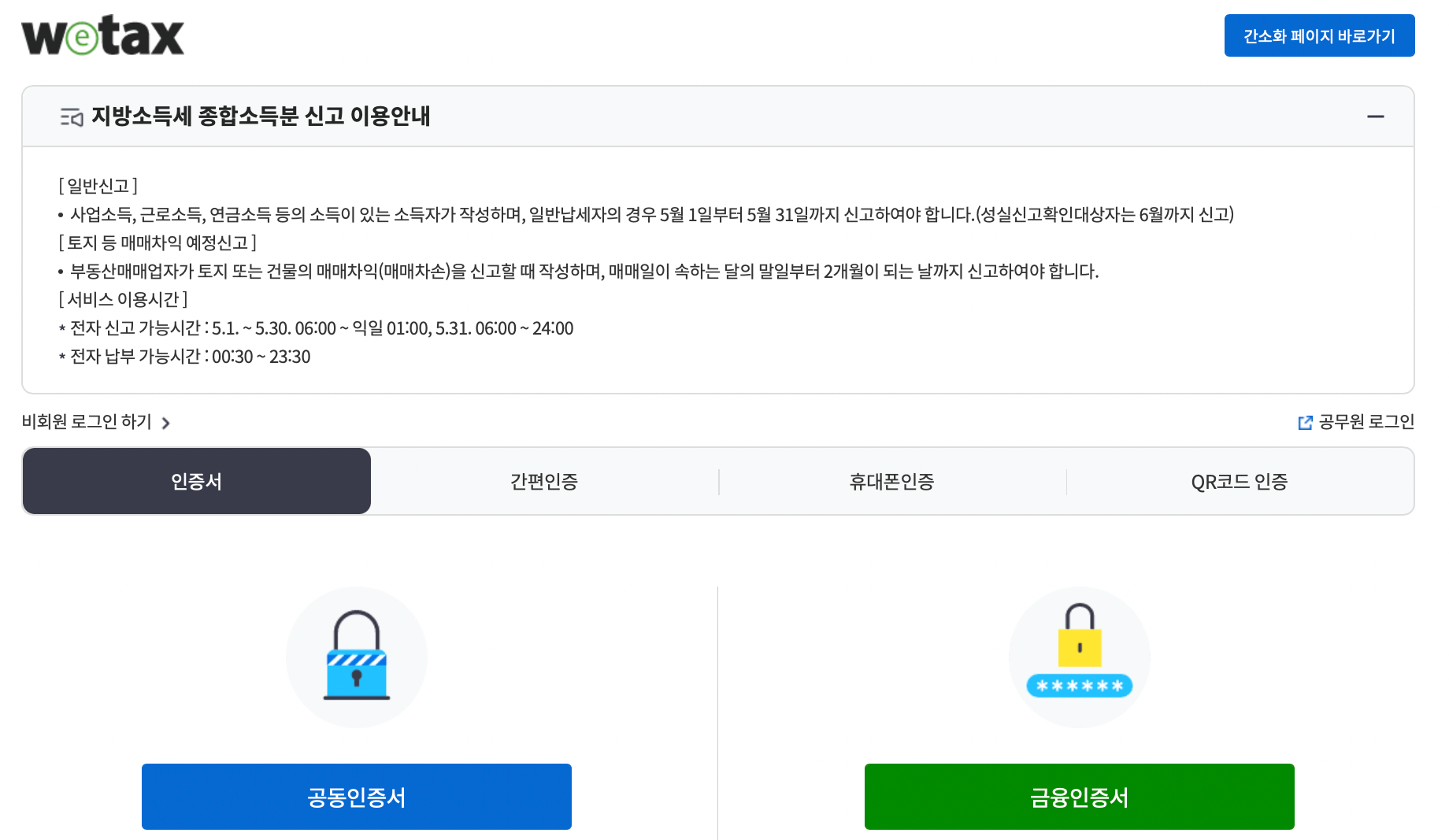The height and width of the screenshot is (840, 1449).
Task: Select the 금융인증서 login option
Action: pyautogui.click(x=1079, y=797)
